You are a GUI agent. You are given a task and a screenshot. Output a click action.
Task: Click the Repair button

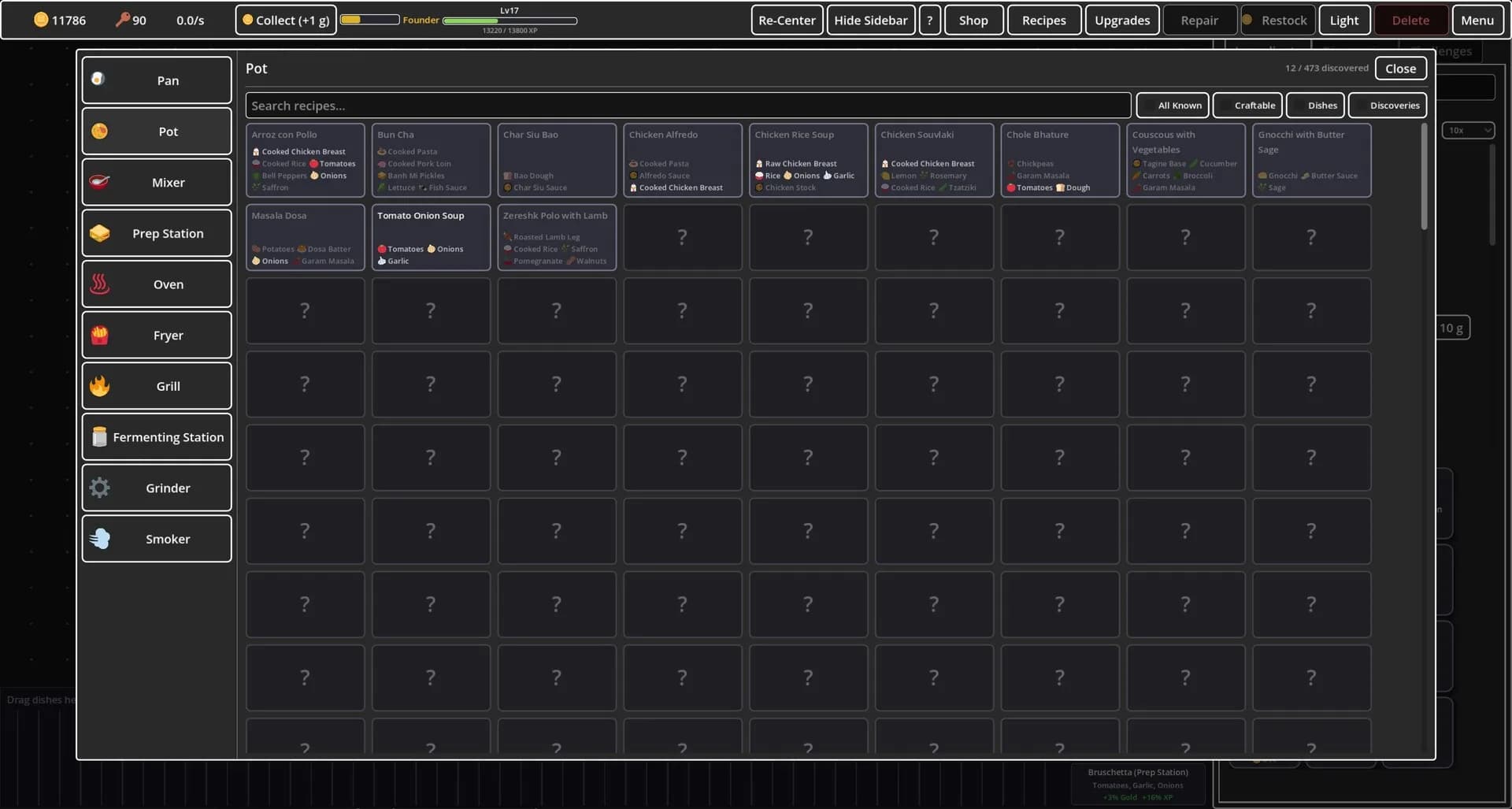pyautogui.click(x=1199, y=20)
